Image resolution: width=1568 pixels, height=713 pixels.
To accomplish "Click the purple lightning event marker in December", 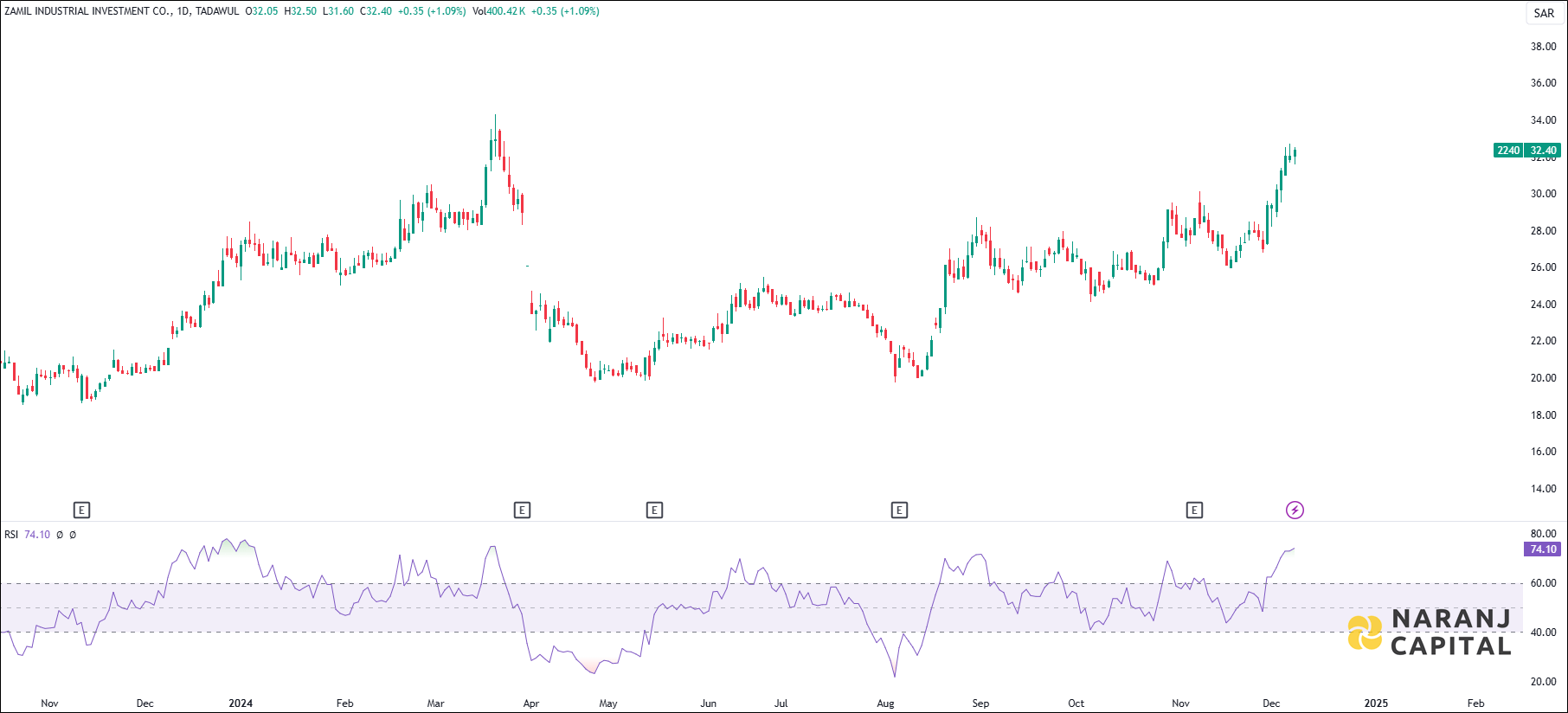I will tap(1295, 510).
